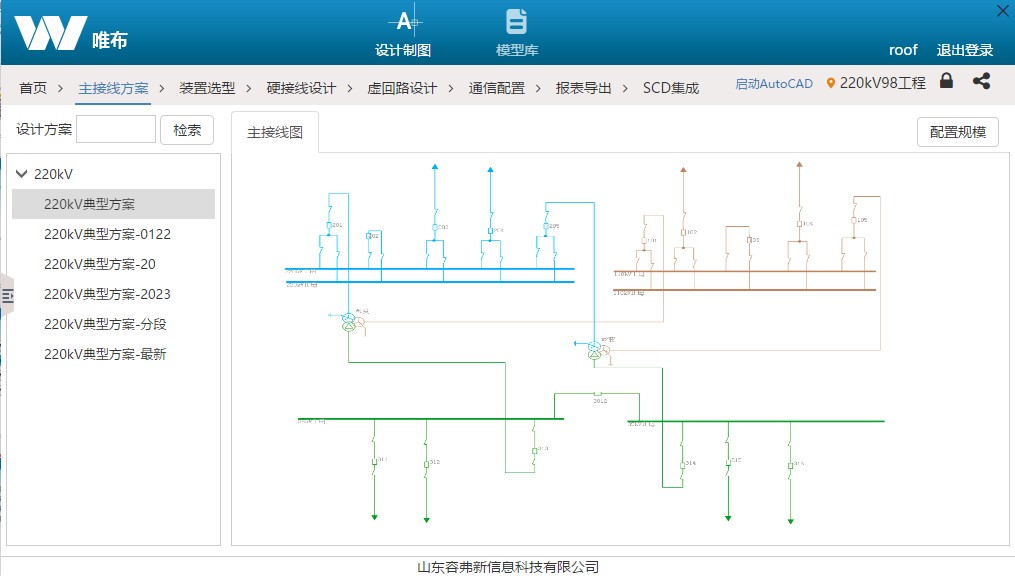Select 220kV典型方案-2023 scheme
The width and height of the screenshot is (1015, 576).
point(107,294)
